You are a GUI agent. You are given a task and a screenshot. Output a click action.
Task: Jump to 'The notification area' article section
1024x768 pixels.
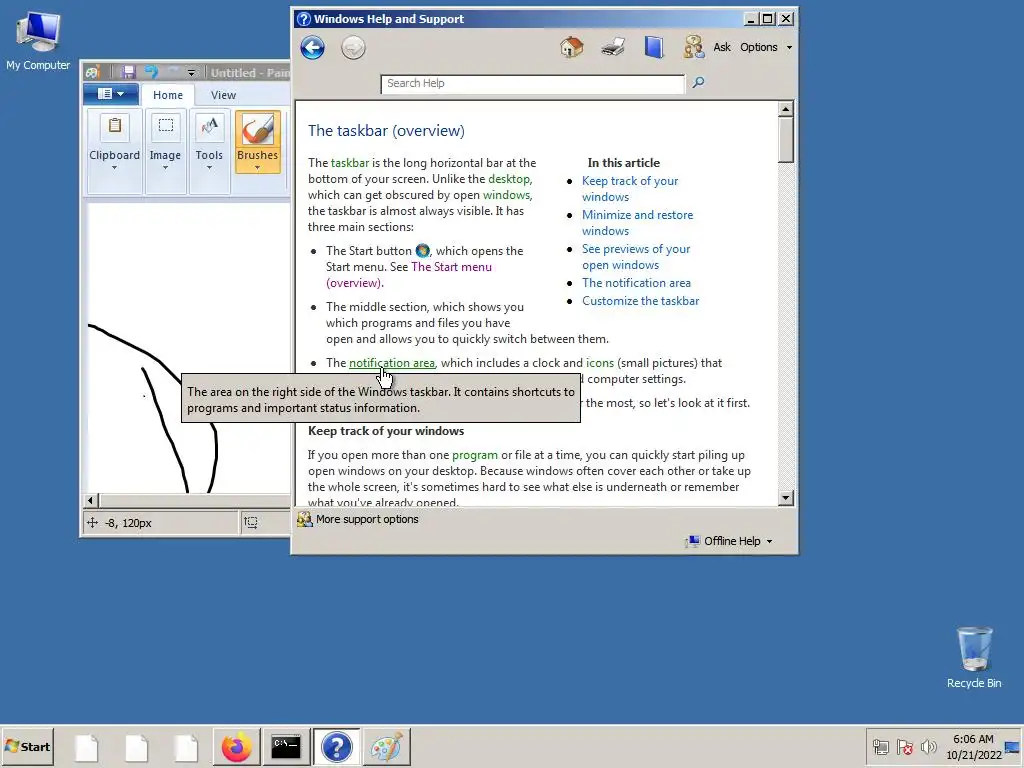(636, 283)
